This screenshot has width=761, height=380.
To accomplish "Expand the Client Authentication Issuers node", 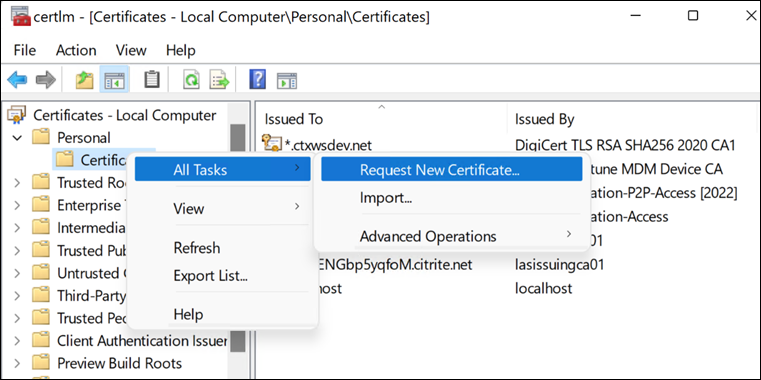I will tap(17, 341).
